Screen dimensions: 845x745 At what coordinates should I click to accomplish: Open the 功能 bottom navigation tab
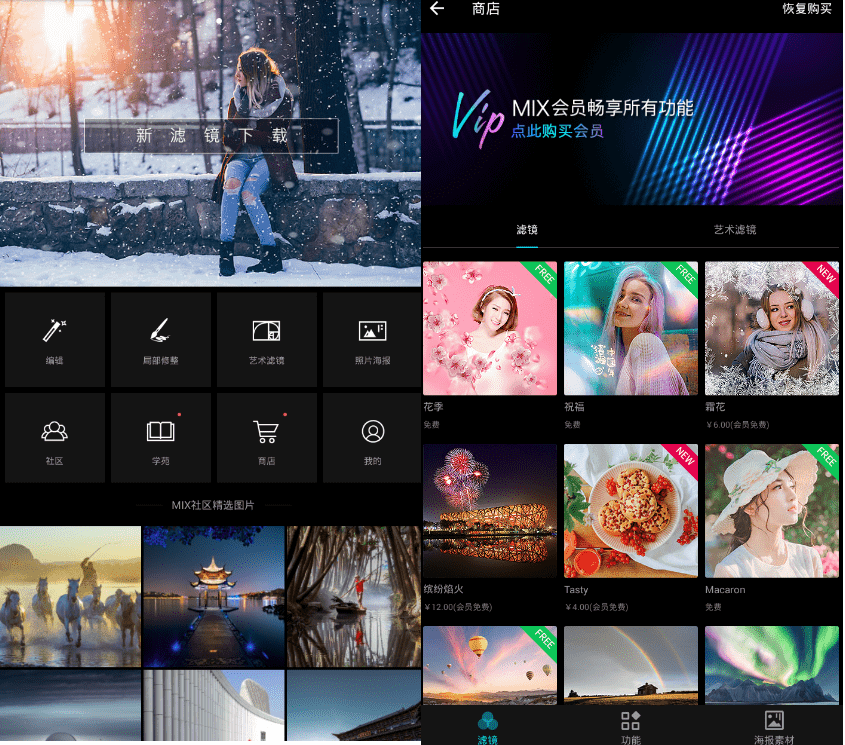(x=630, y=725)
